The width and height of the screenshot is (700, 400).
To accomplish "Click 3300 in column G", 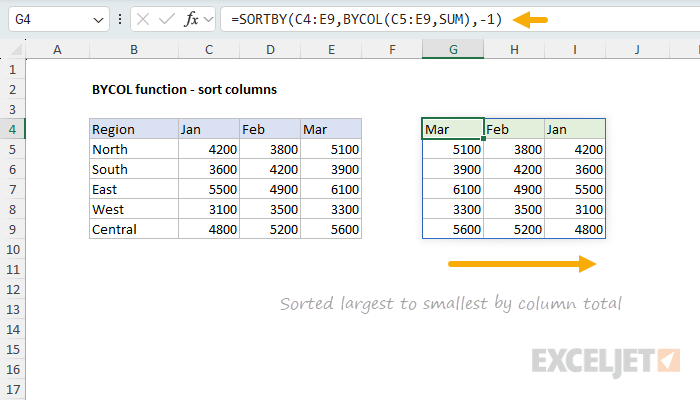I will coord(453,209).
